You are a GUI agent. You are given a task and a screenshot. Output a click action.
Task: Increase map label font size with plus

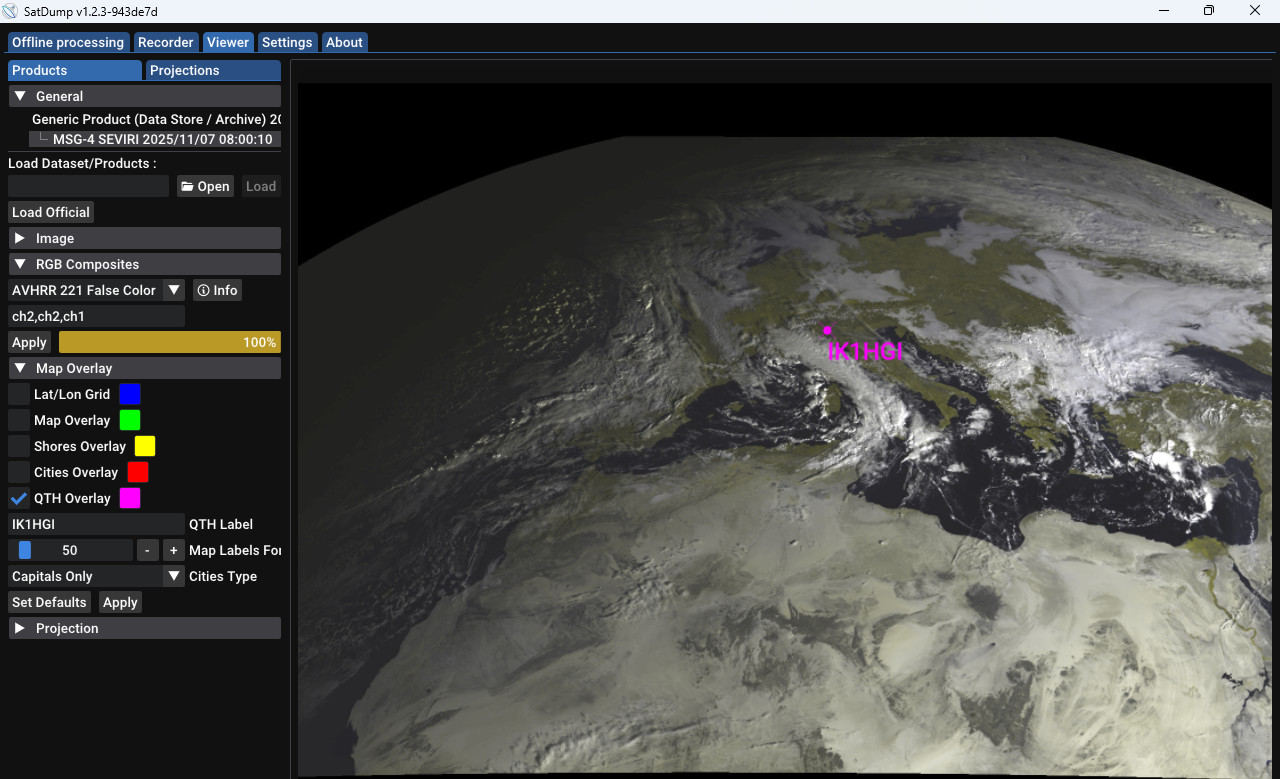(x=173, y=550)
